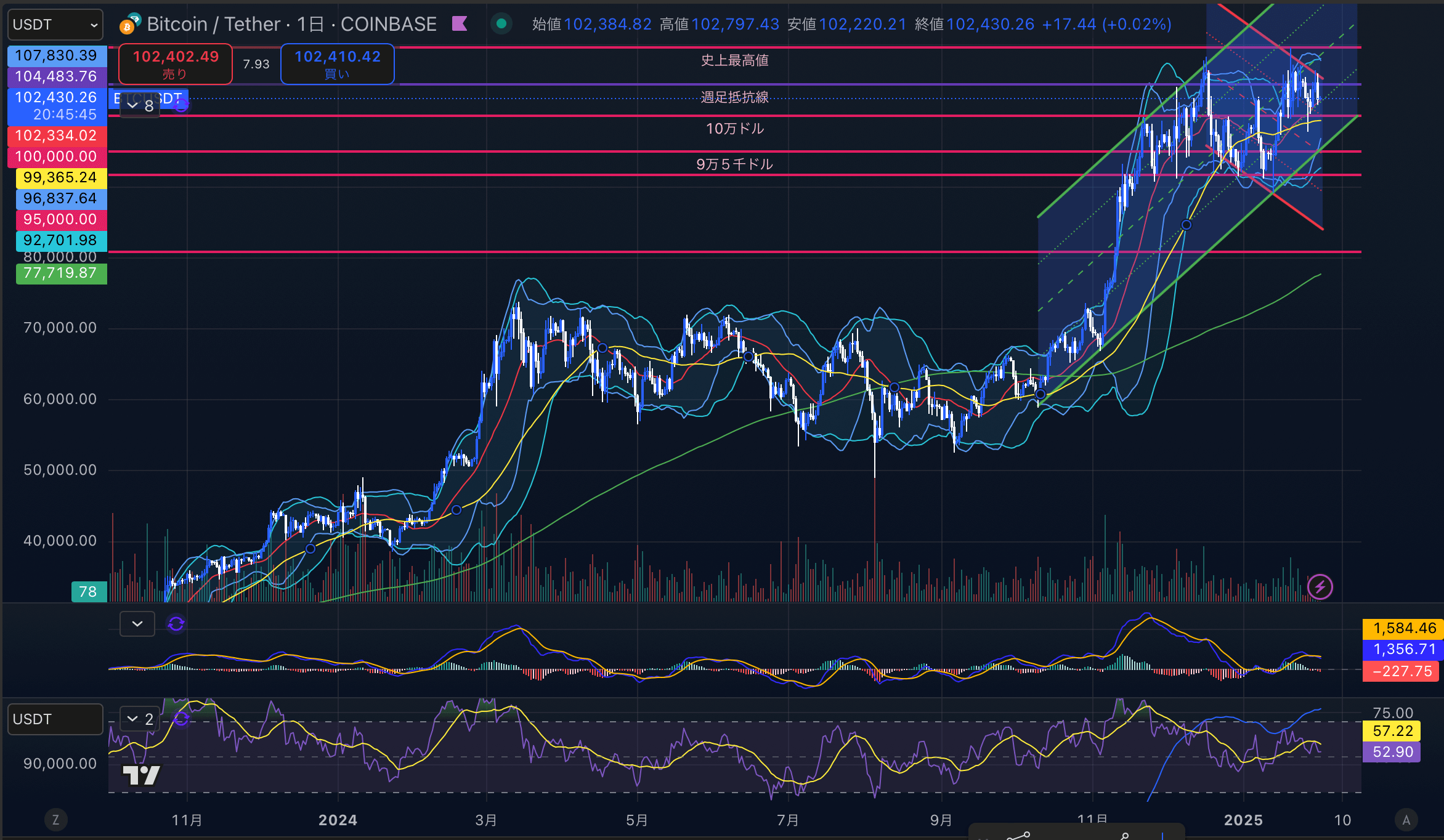Click the yellow RSI value label 57.22
The height and width of the screenshot is (840, 1444).
click(x=1392, y=731)
